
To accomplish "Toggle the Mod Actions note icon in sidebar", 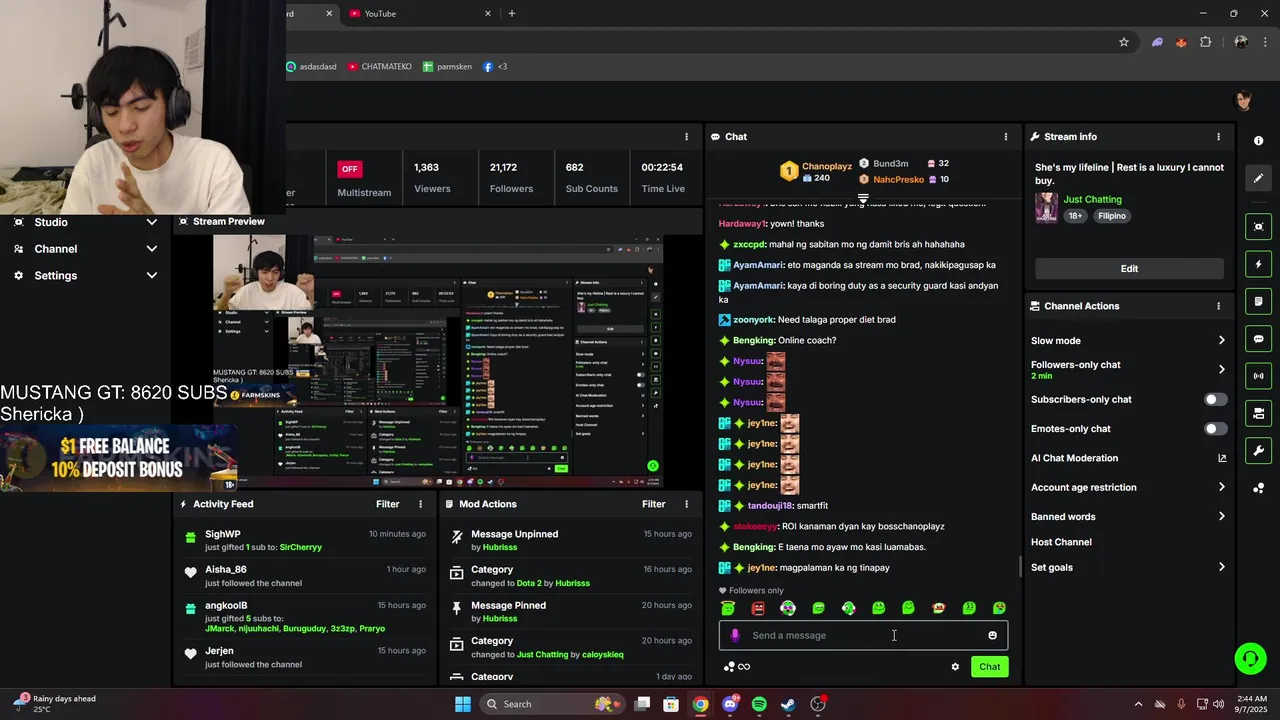I will 1258,301.
